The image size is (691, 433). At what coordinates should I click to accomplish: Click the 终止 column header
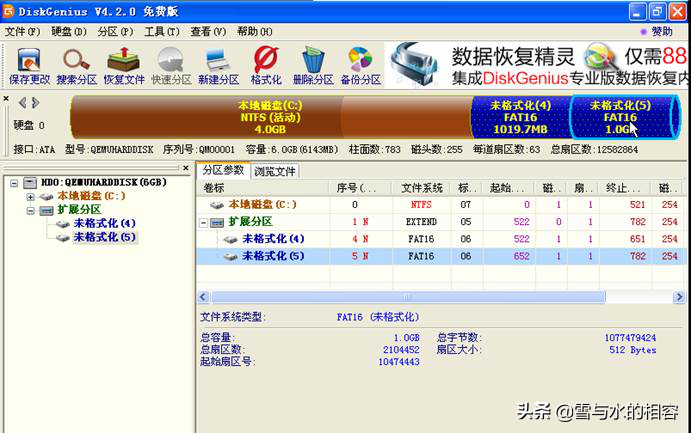624,188
